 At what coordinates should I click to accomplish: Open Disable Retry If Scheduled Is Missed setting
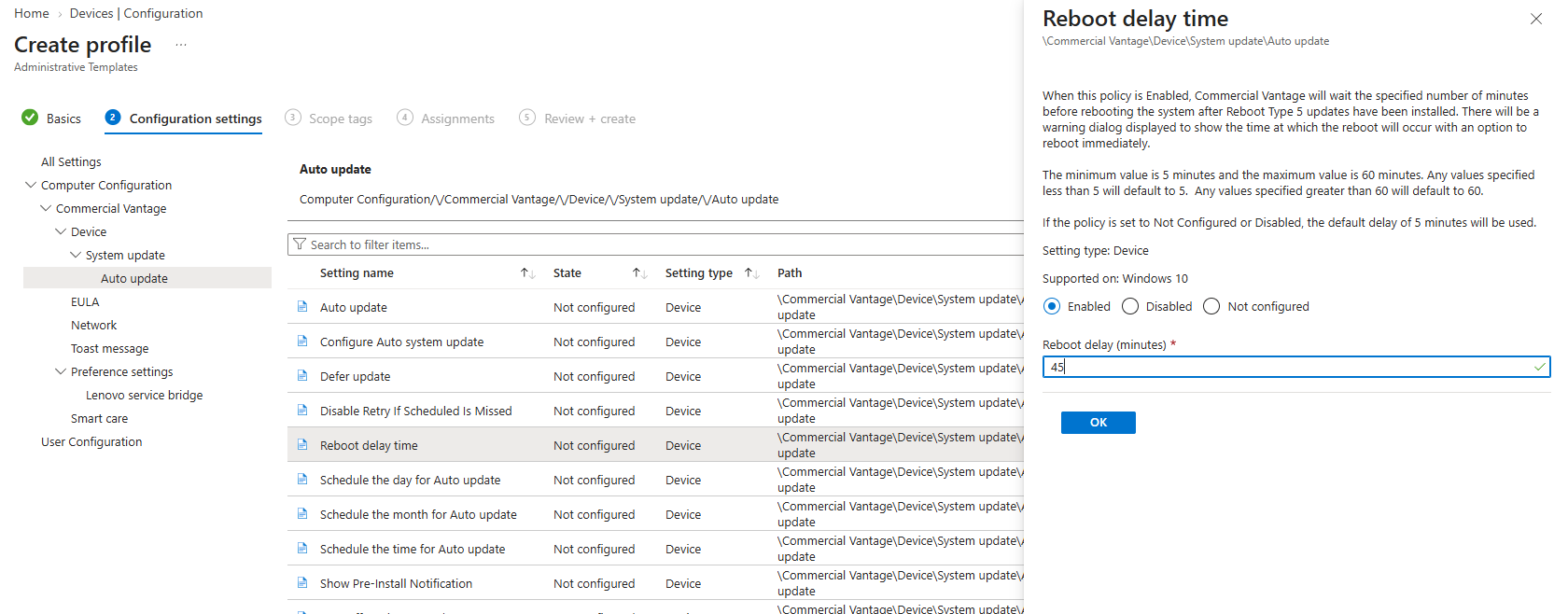tap(416, 411)
